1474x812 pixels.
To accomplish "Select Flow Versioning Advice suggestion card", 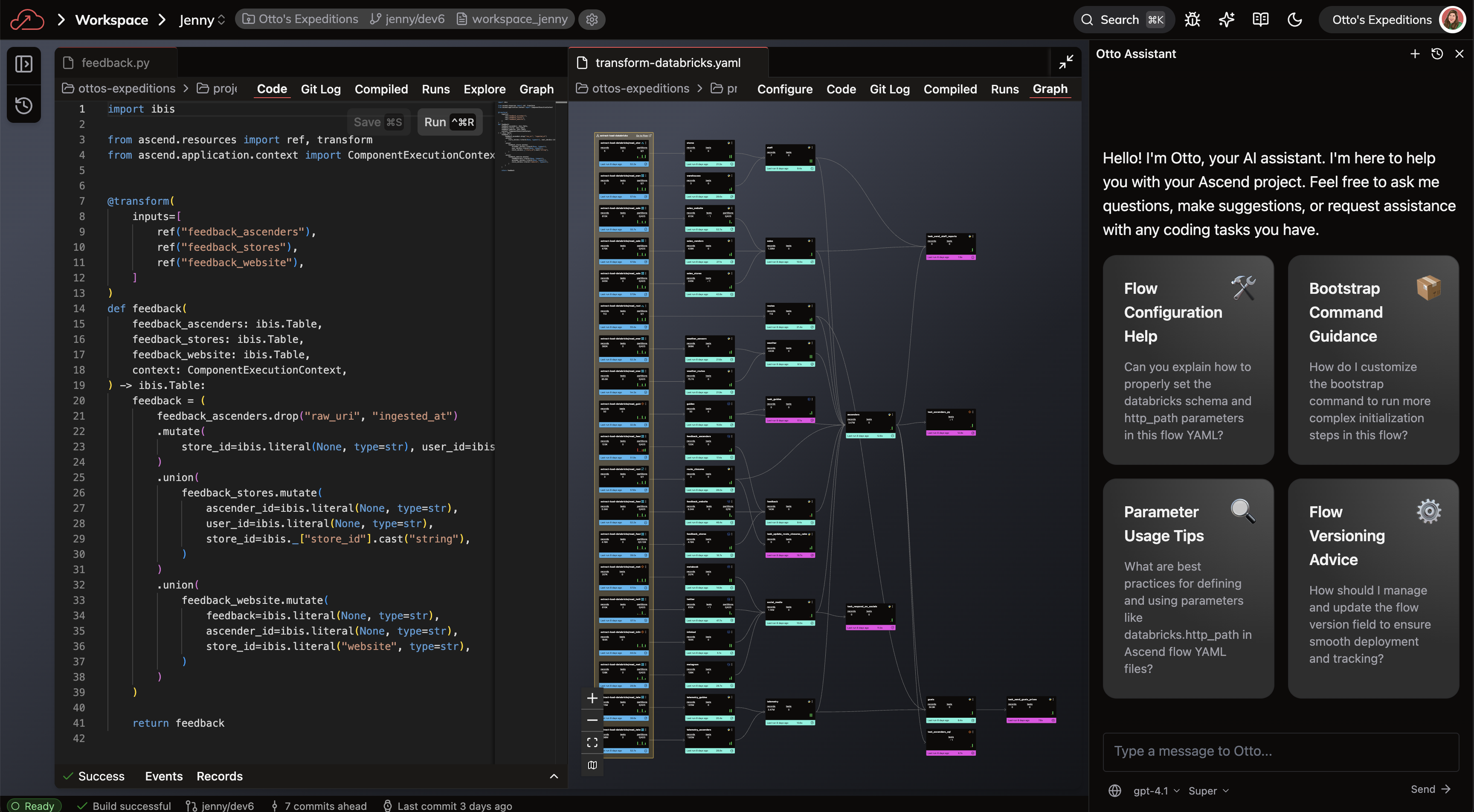I will [1373, 588].
